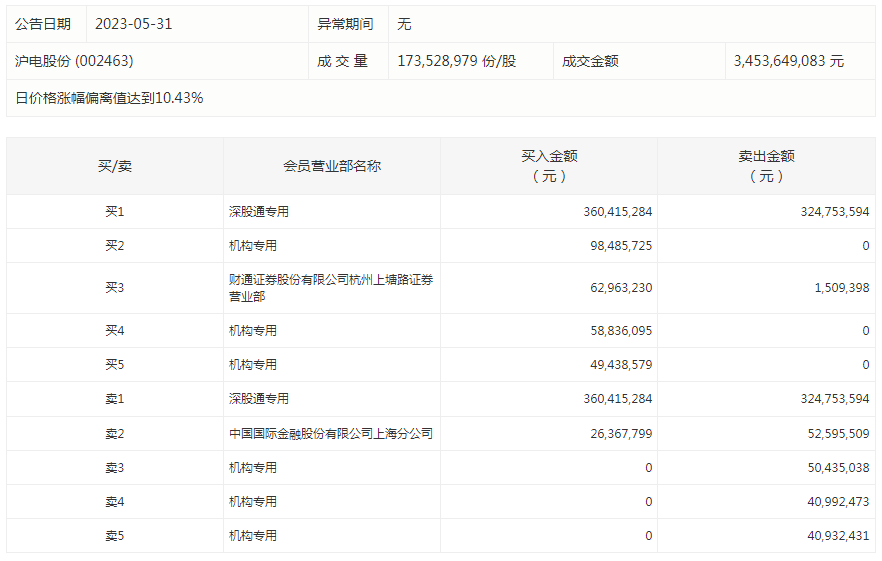Click the 买/卖 column header
The image size is (882, 561).
pyautogui.click(x=114, y=166)
